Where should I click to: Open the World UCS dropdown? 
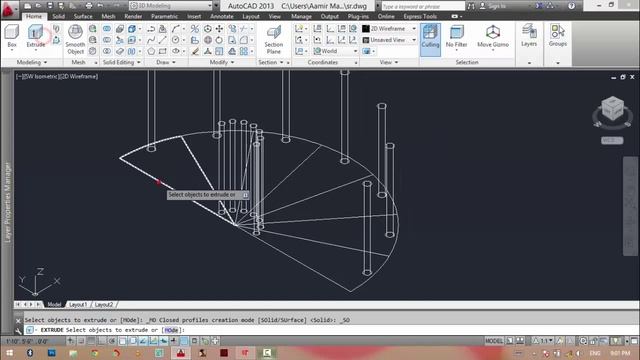click(335, 51)
